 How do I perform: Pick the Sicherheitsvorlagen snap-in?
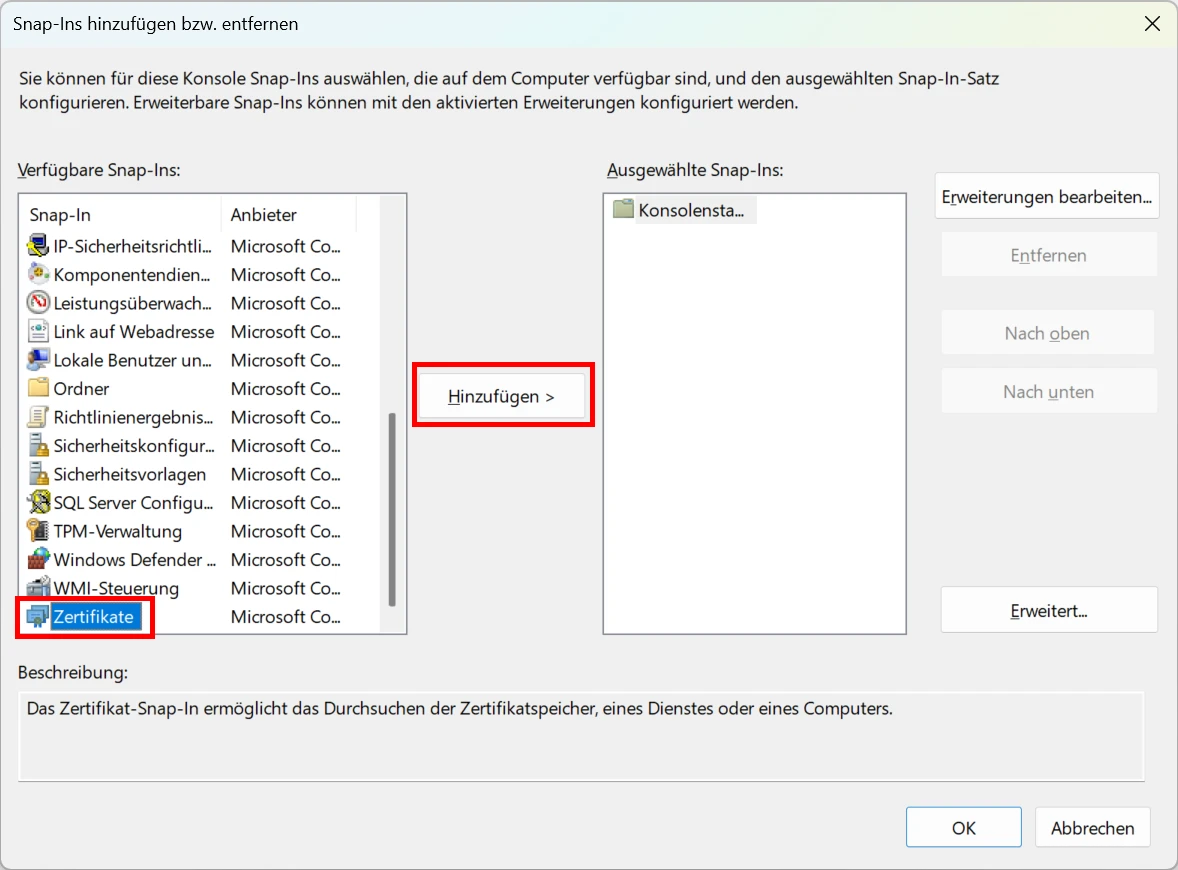pyautogui.click(x=129, y=474)
